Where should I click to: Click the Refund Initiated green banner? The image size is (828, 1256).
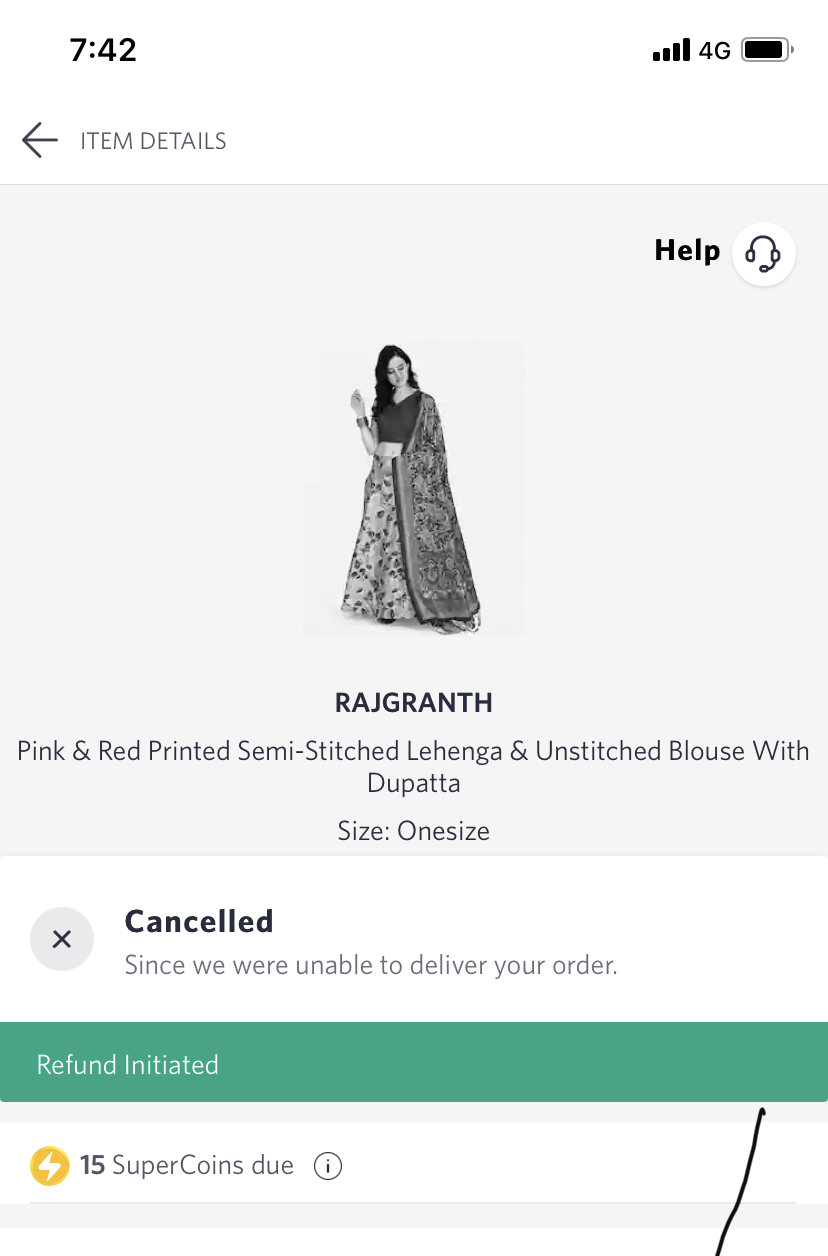[414, 1064]
